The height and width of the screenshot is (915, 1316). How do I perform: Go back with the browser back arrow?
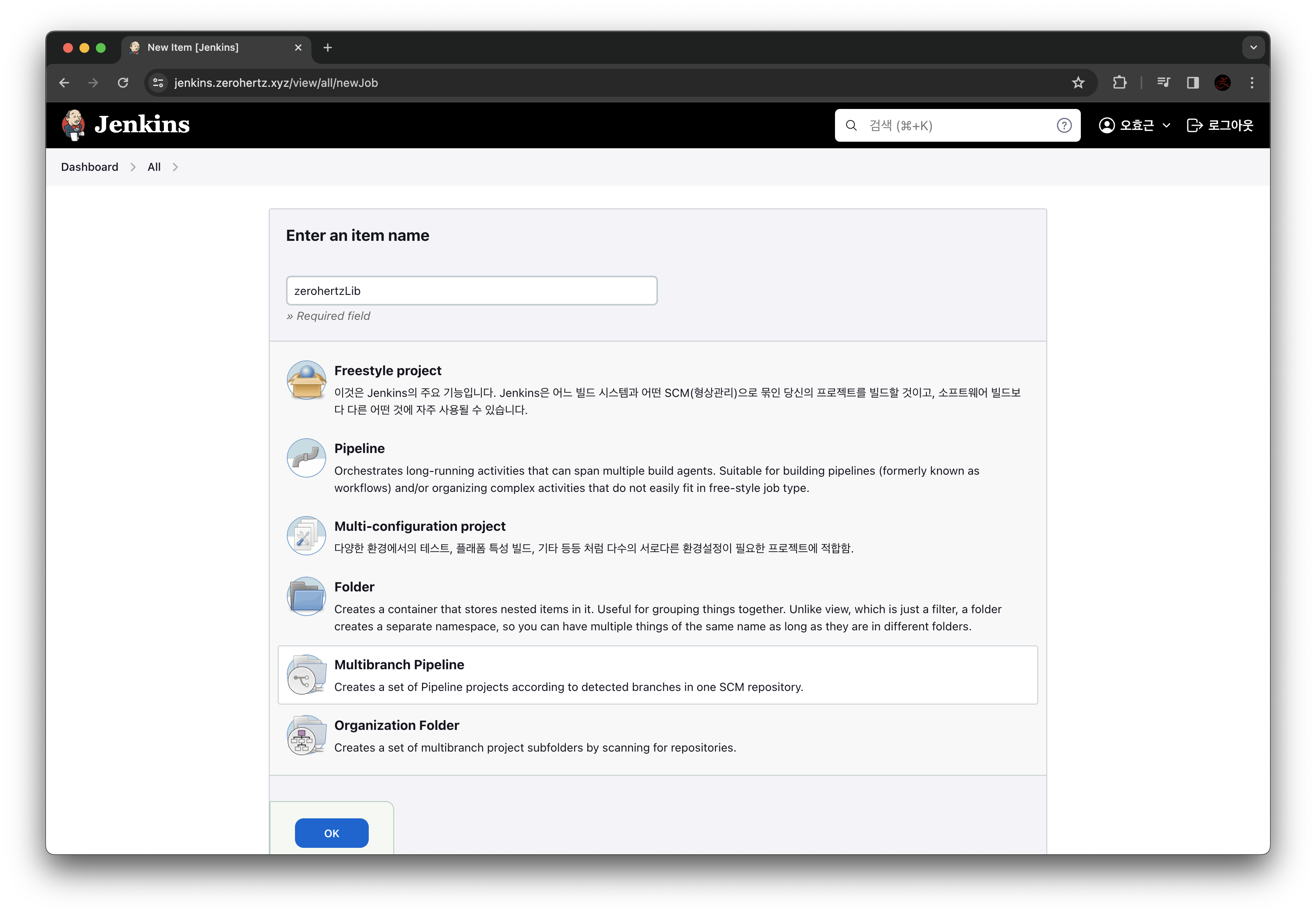[64, 82]
